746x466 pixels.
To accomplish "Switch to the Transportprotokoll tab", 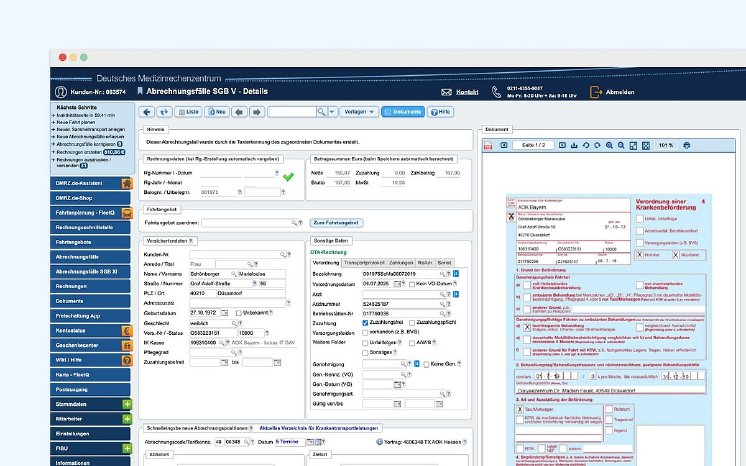I will (x=363, y=263).
